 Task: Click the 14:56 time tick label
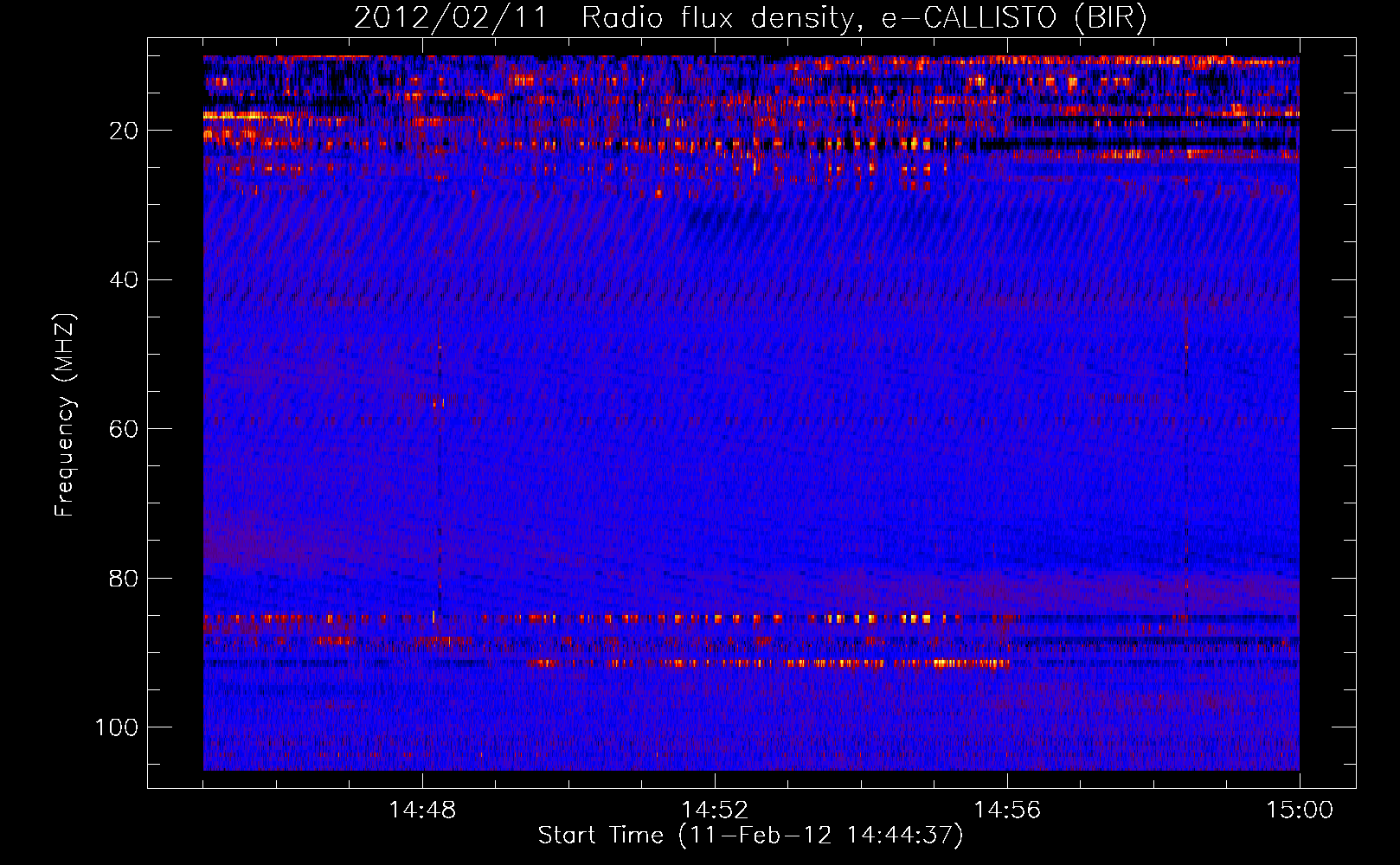[x=1007, y=811]
